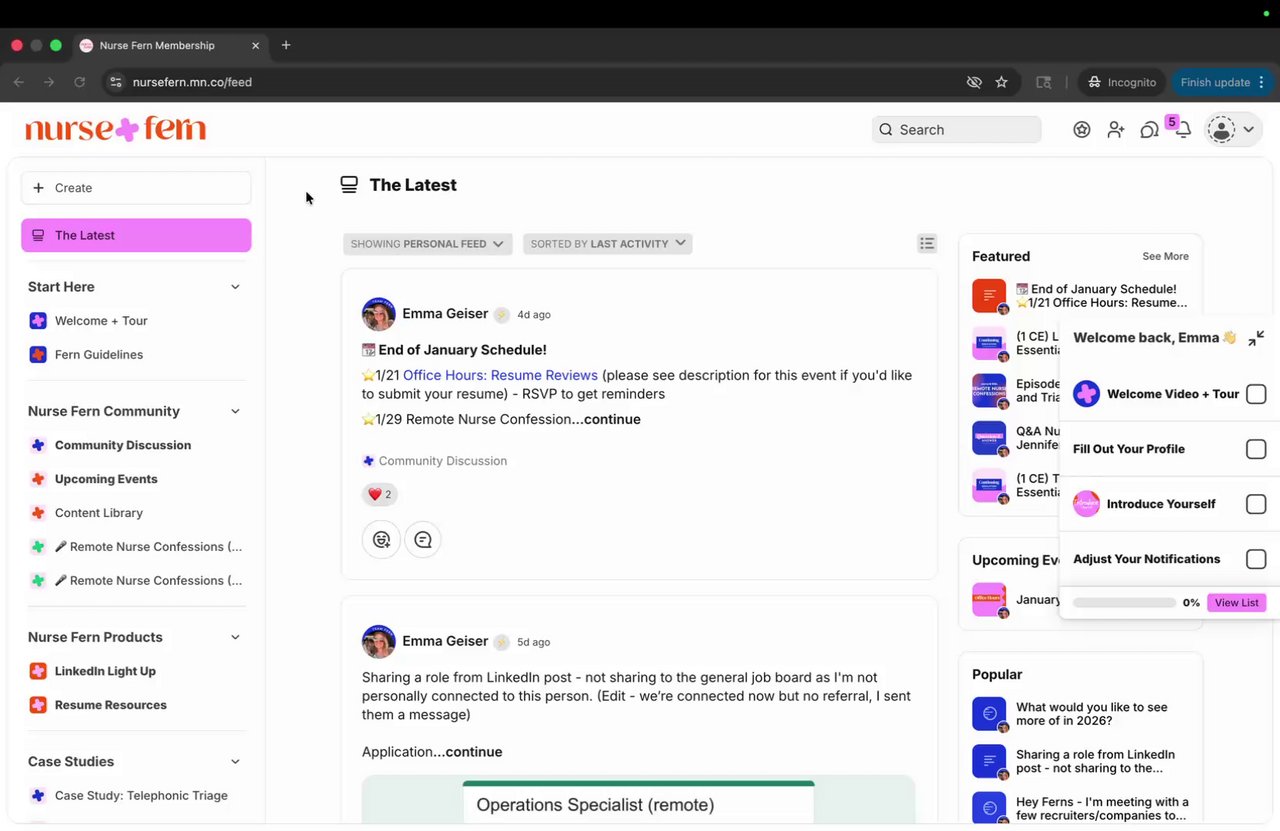Select The Latest in sidebar

pos(136,235)
